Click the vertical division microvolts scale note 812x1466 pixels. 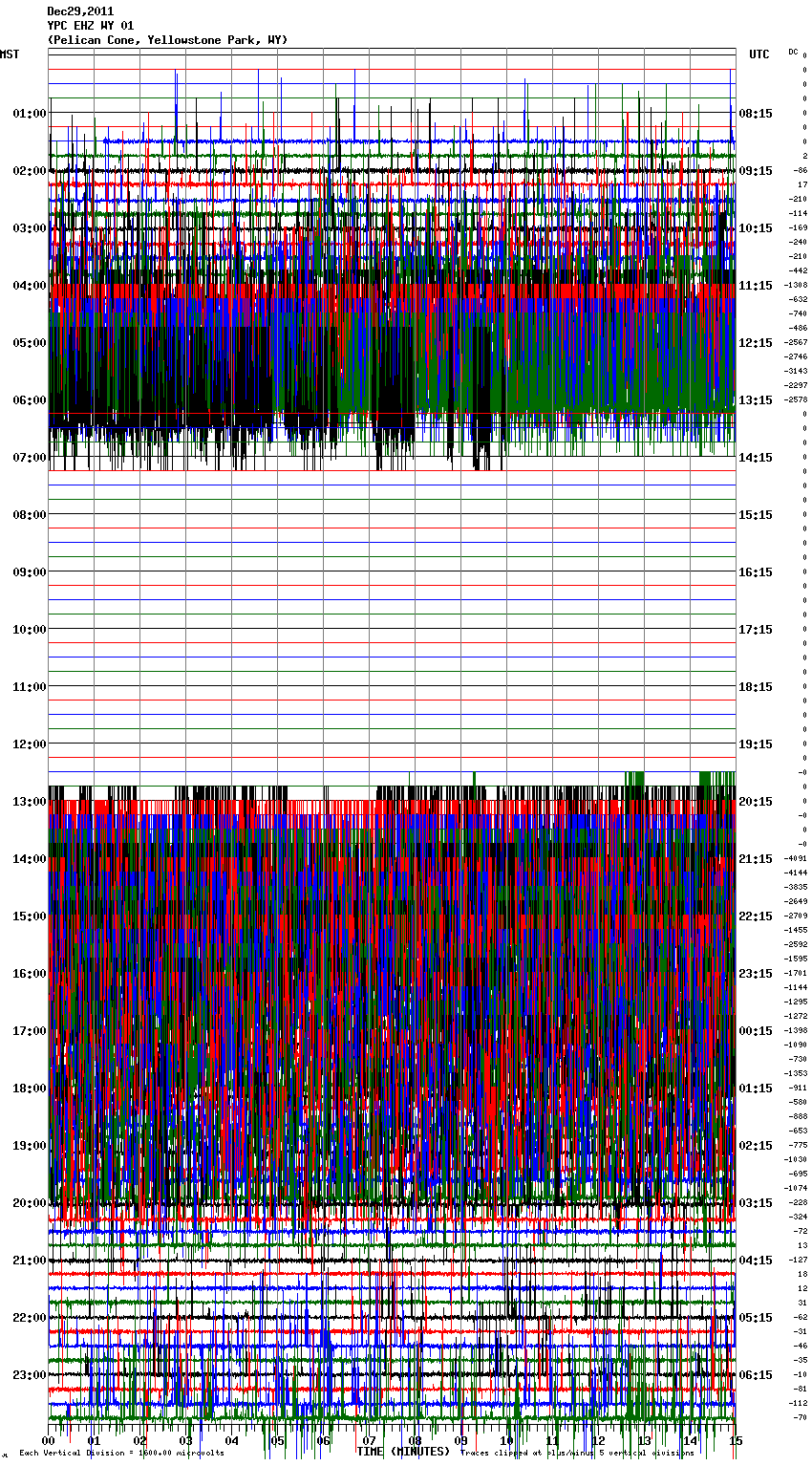[x=121, y=1454]
